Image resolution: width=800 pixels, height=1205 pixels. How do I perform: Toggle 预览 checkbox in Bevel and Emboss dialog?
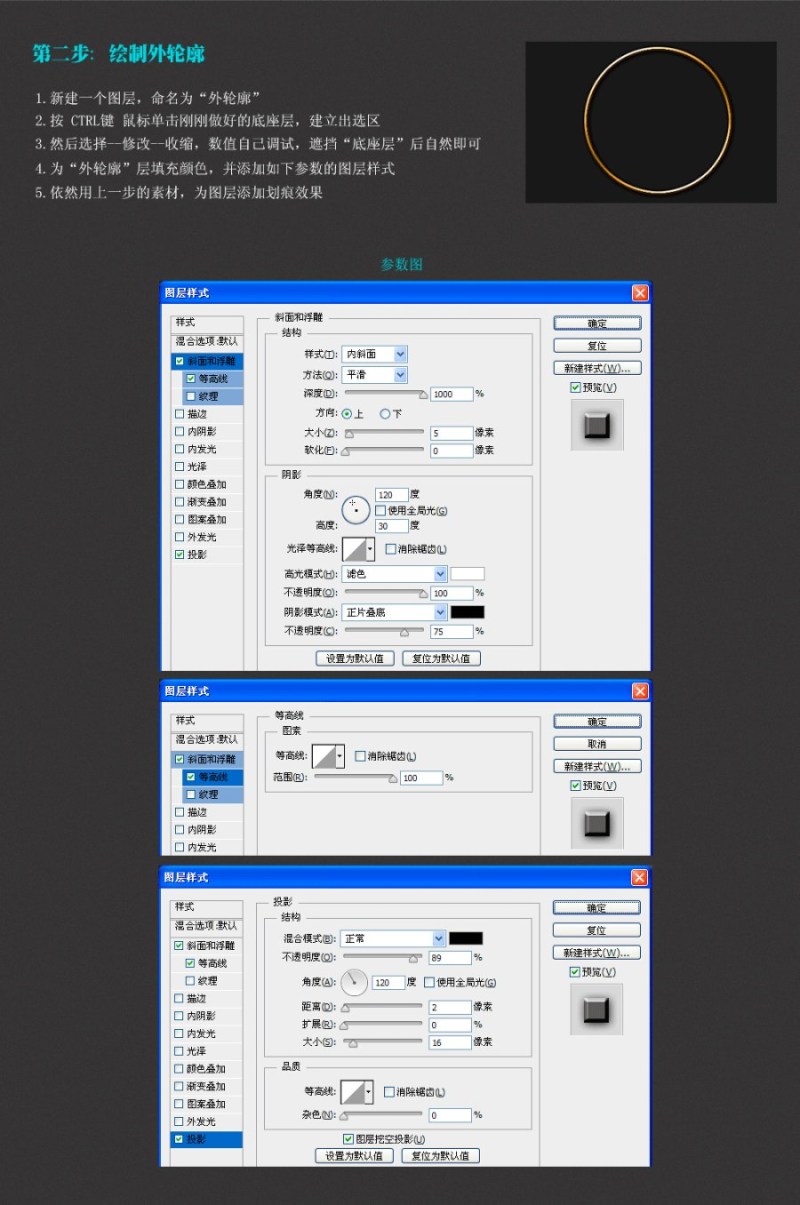575,387
